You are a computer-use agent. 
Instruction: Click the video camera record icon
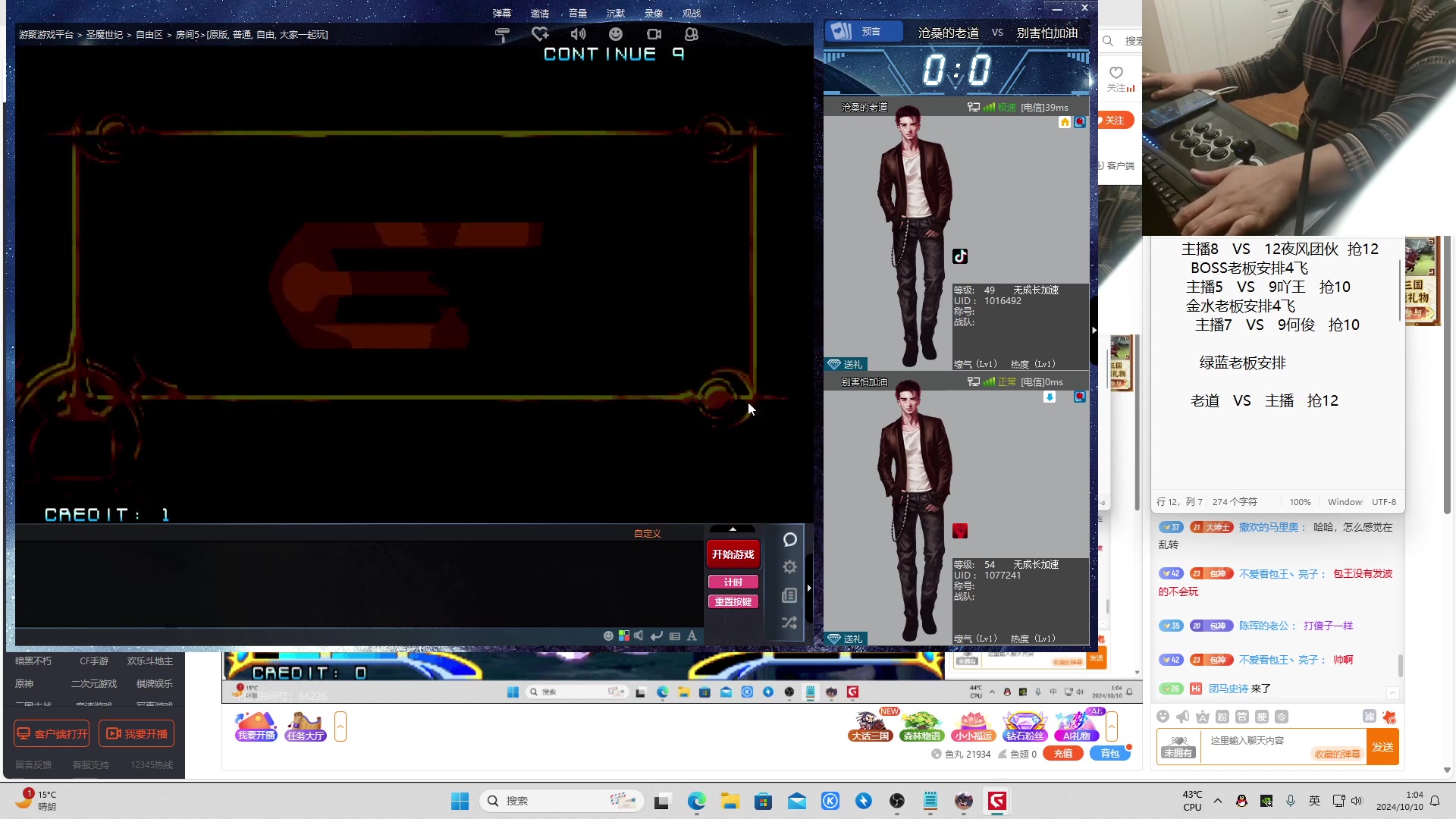(x=654, y=34)
